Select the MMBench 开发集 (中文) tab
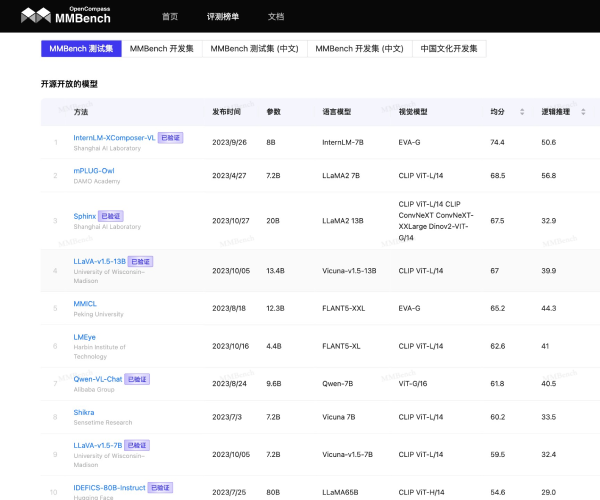 click(x=359, y=48)
